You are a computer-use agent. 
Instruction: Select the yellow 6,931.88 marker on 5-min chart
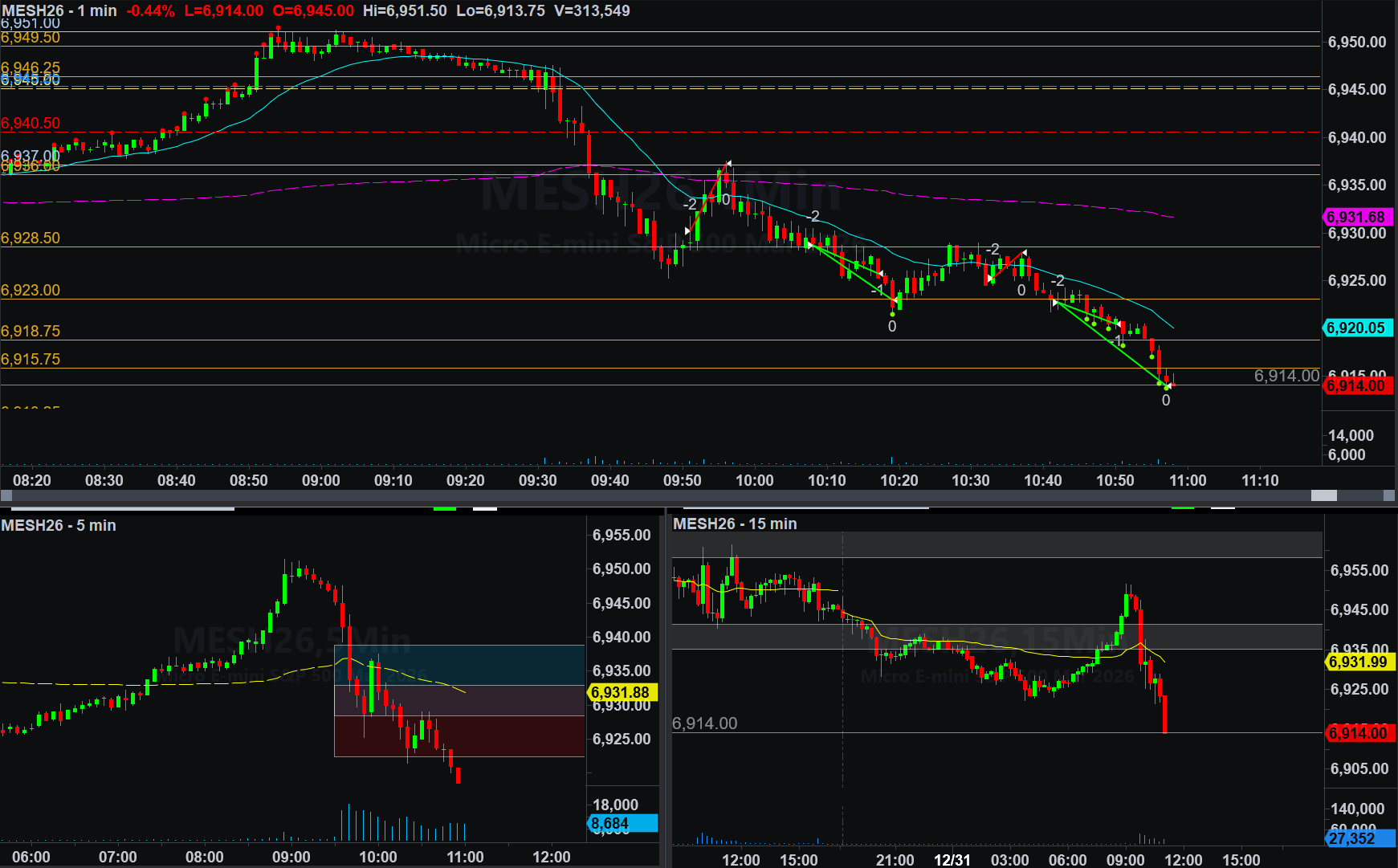tap(620, 692)
